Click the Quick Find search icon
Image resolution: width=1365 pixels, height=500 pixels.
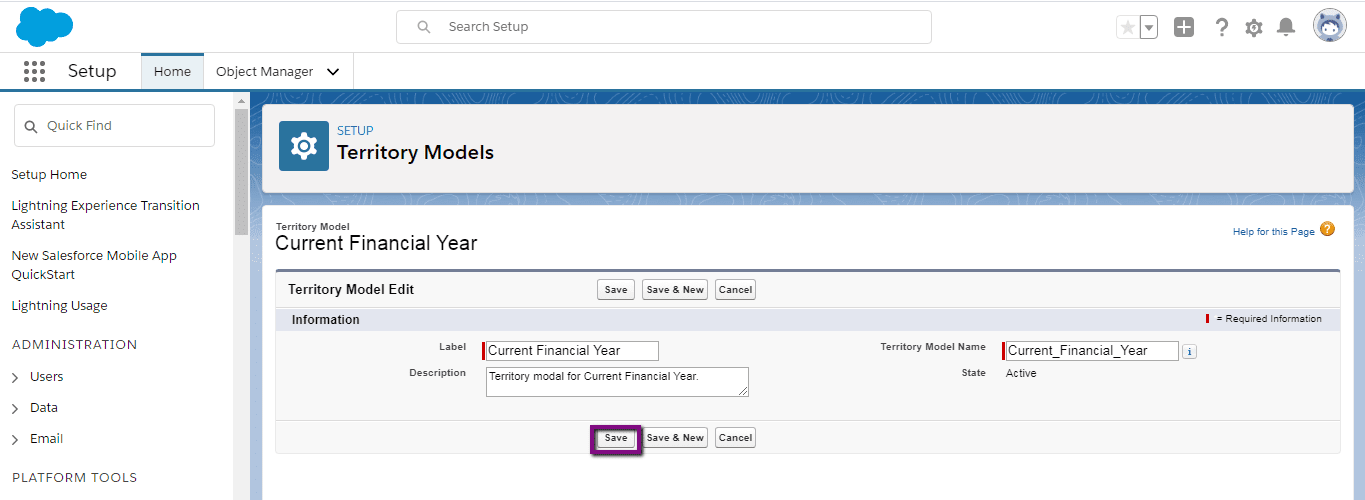[31, 126]
